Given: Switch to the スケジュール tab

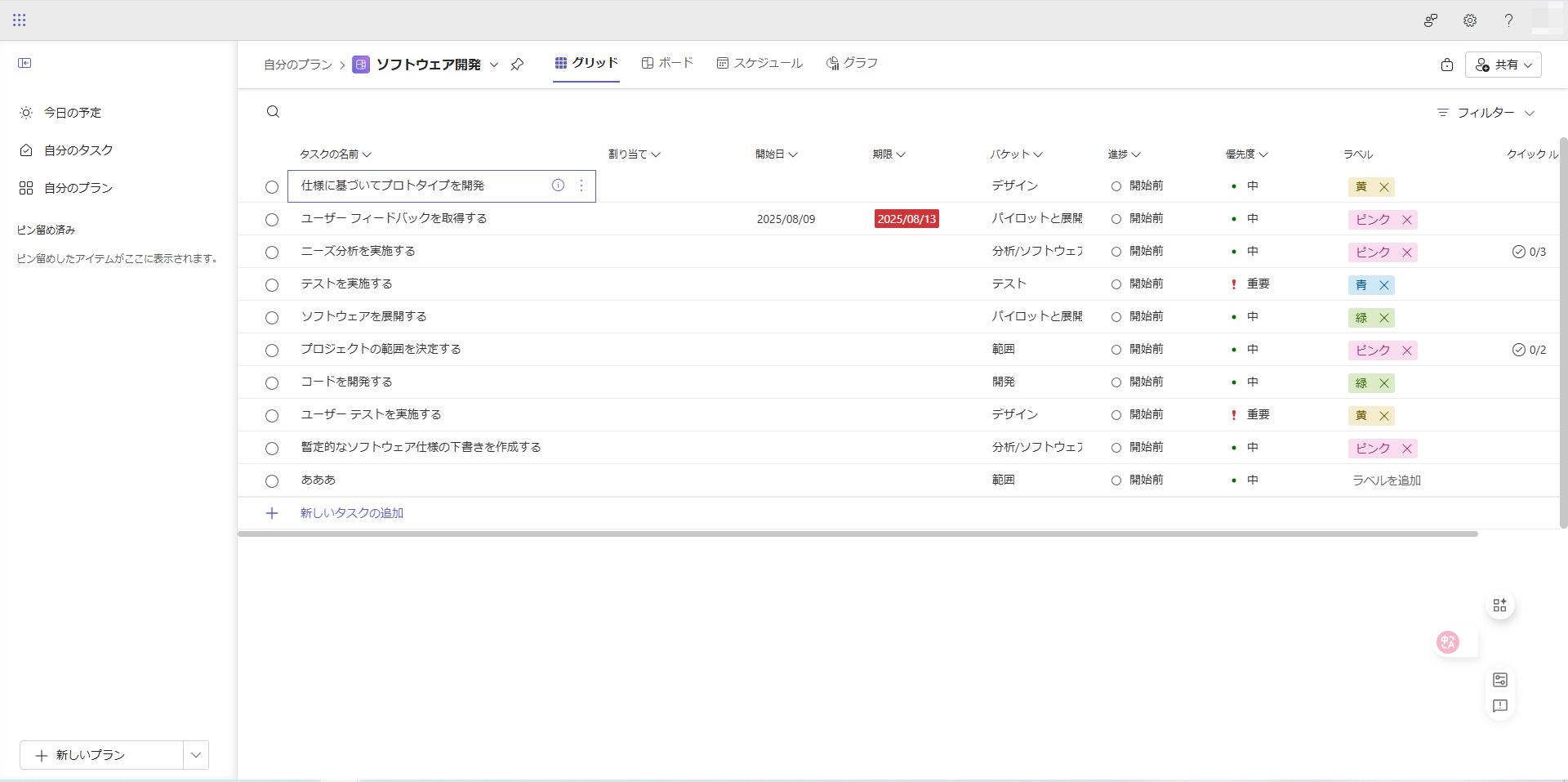Looking at the screenshot, I should pyautogui.click(x=759, y=63).
